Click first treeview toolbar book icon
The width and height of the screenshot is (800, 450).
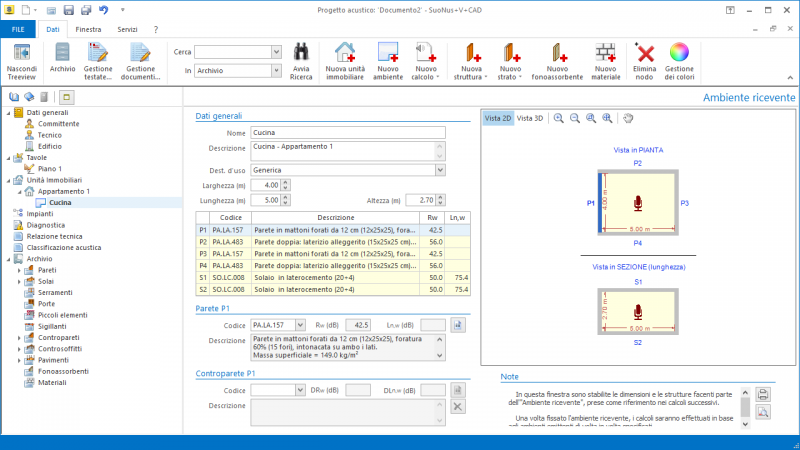coord(14,97)
